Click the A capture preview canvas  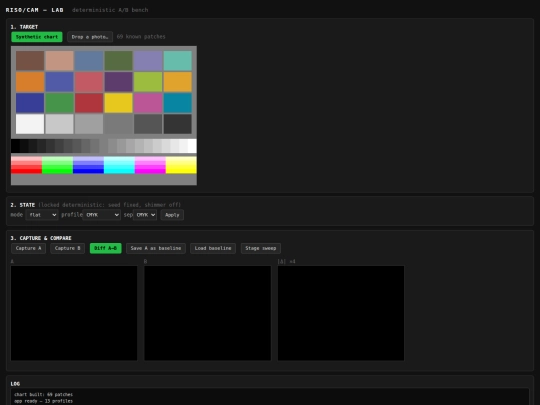click(x=74, y=313)
